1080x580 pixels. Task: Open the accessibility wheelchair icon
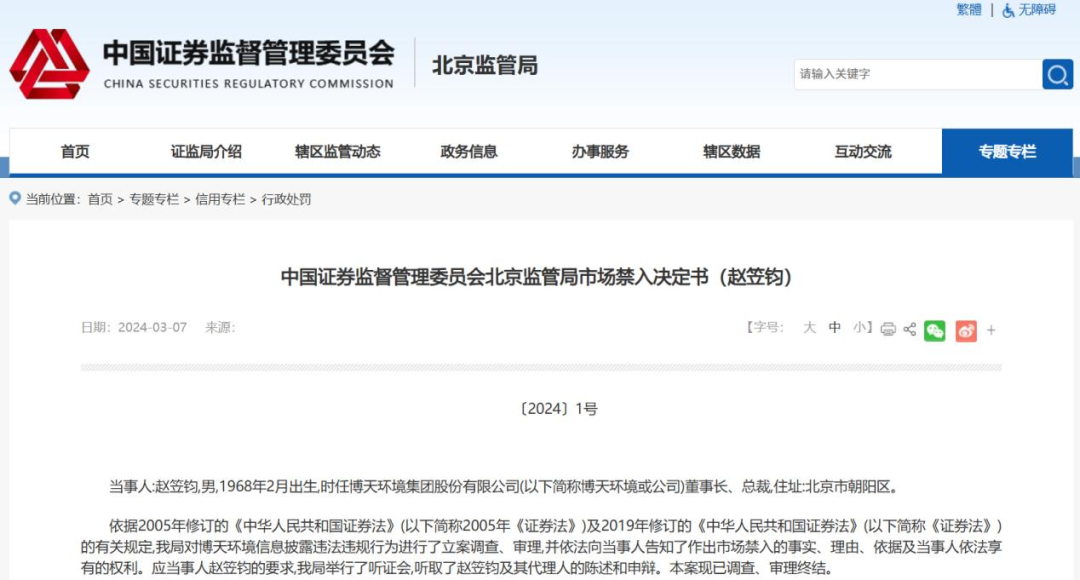click(x=1008, y=10)
